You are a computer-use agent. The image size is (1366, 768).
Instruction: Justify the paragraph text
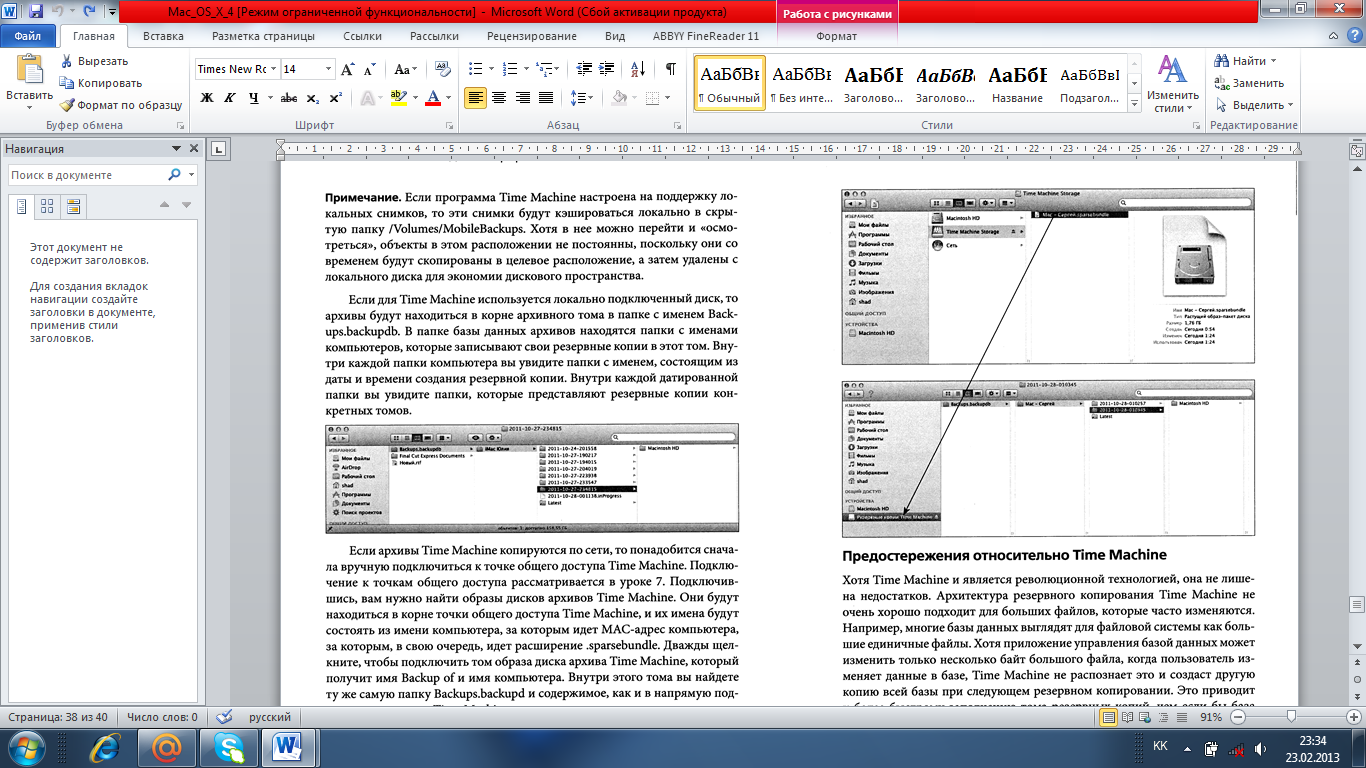tap(546, 98)
